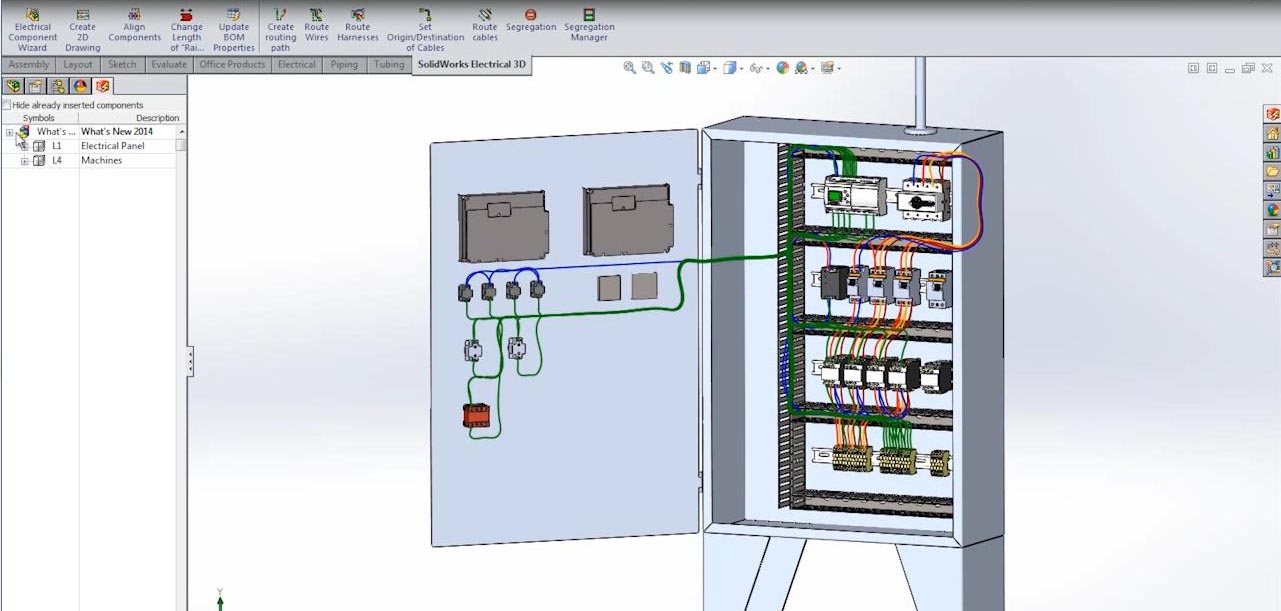Image resolution: width=1281 pixels, height=611 pixels.
Task: Open the Display Style dropdown arrow
Action: click(x=741, y=69)
